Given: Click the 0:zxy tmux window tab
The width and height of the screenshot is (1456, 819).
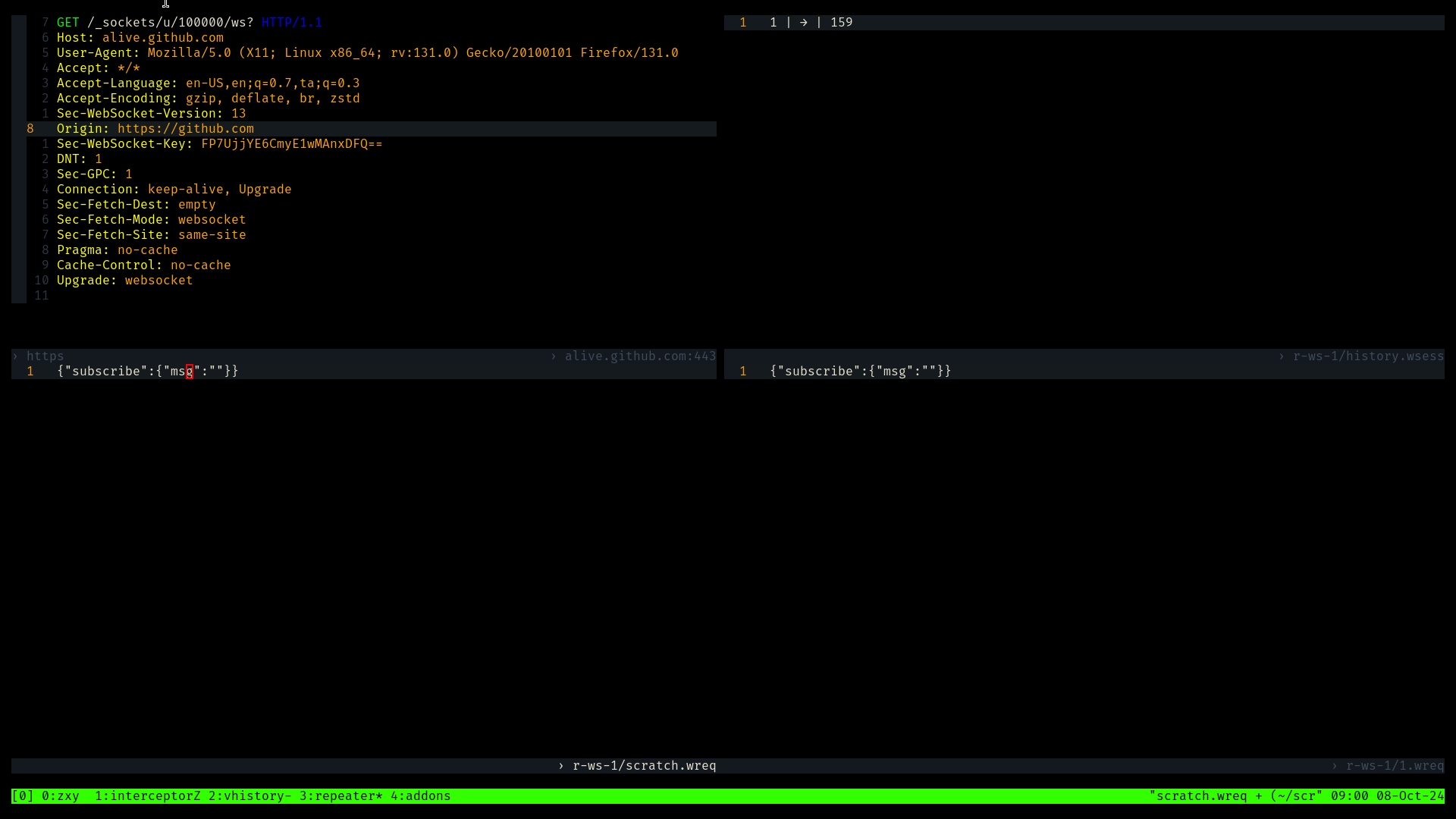Looking at the screenshot, I should point(60,795).
